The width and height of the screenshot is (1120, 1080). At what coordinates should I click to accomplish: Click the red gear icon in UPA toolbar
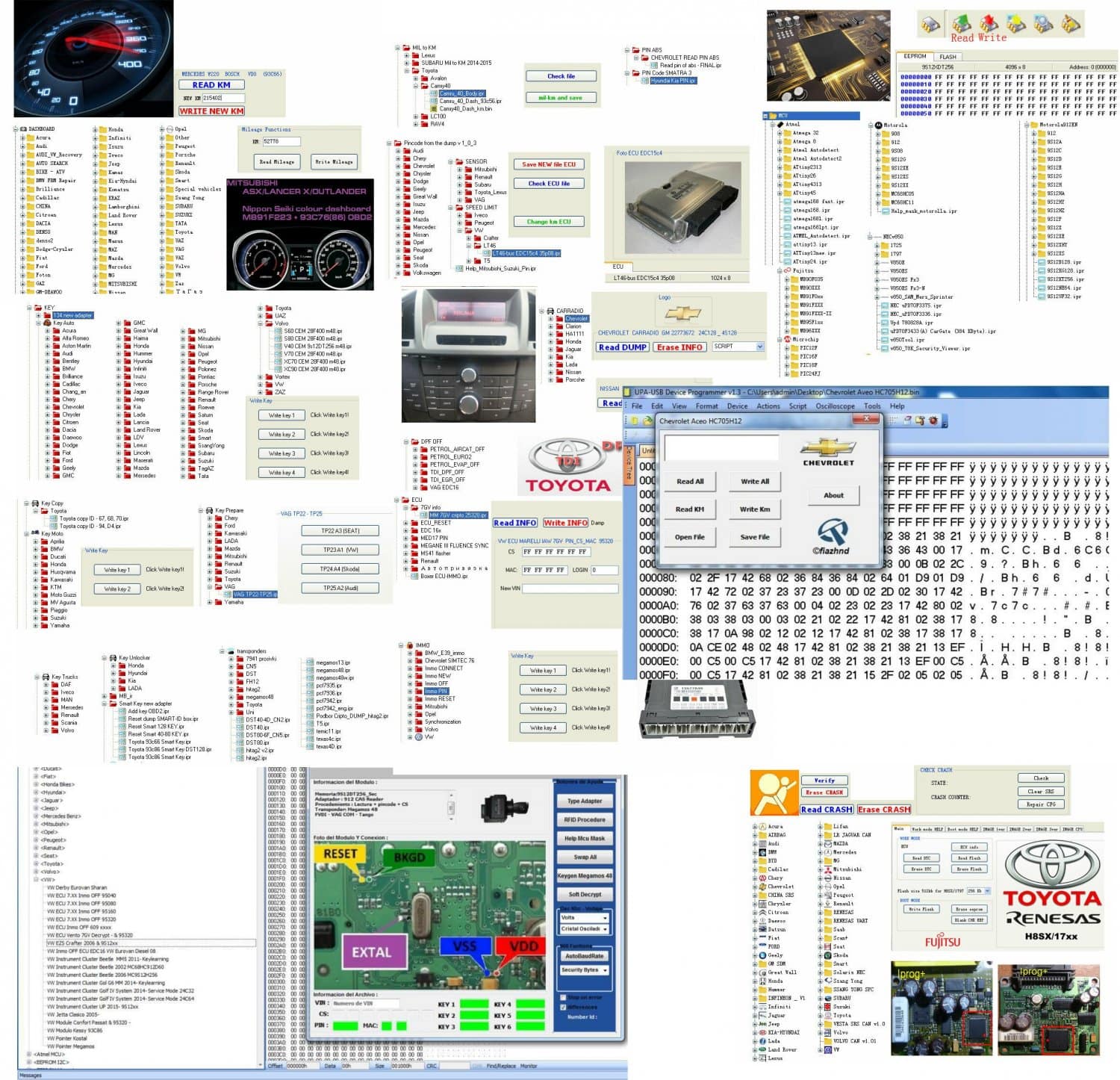[933, 420]
